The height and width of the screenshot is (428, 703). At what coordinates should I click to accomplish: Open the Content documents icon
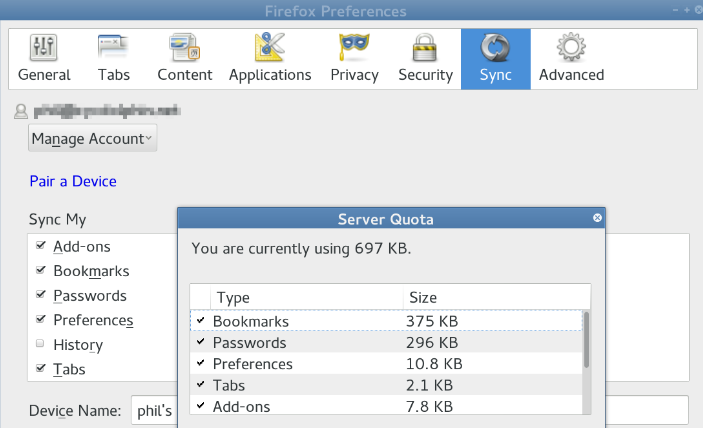tap(184, 47)
